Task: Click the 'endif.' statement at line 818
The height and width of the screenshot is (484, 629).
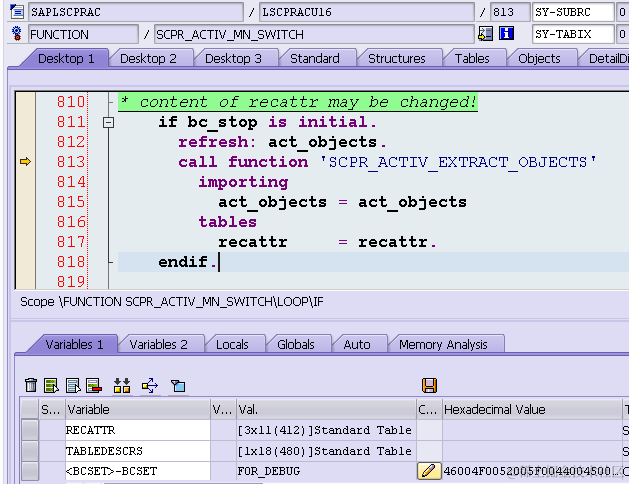Action: tap(187, 262)
